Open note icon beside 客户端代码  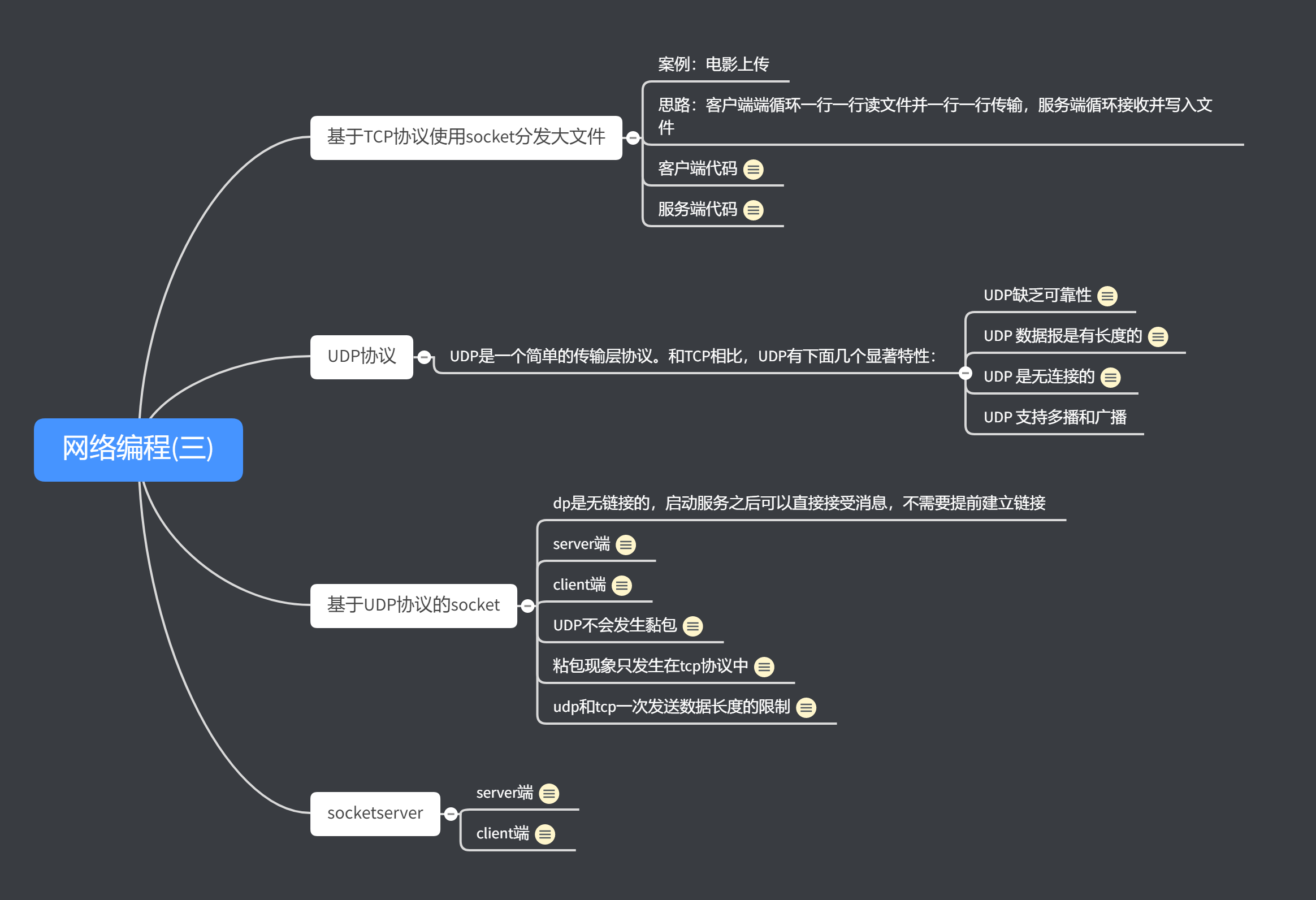point(753,170)
